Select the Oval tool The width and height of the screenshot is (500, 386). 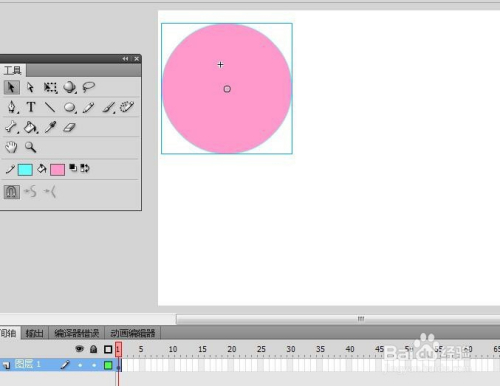(x=70, y=107)
